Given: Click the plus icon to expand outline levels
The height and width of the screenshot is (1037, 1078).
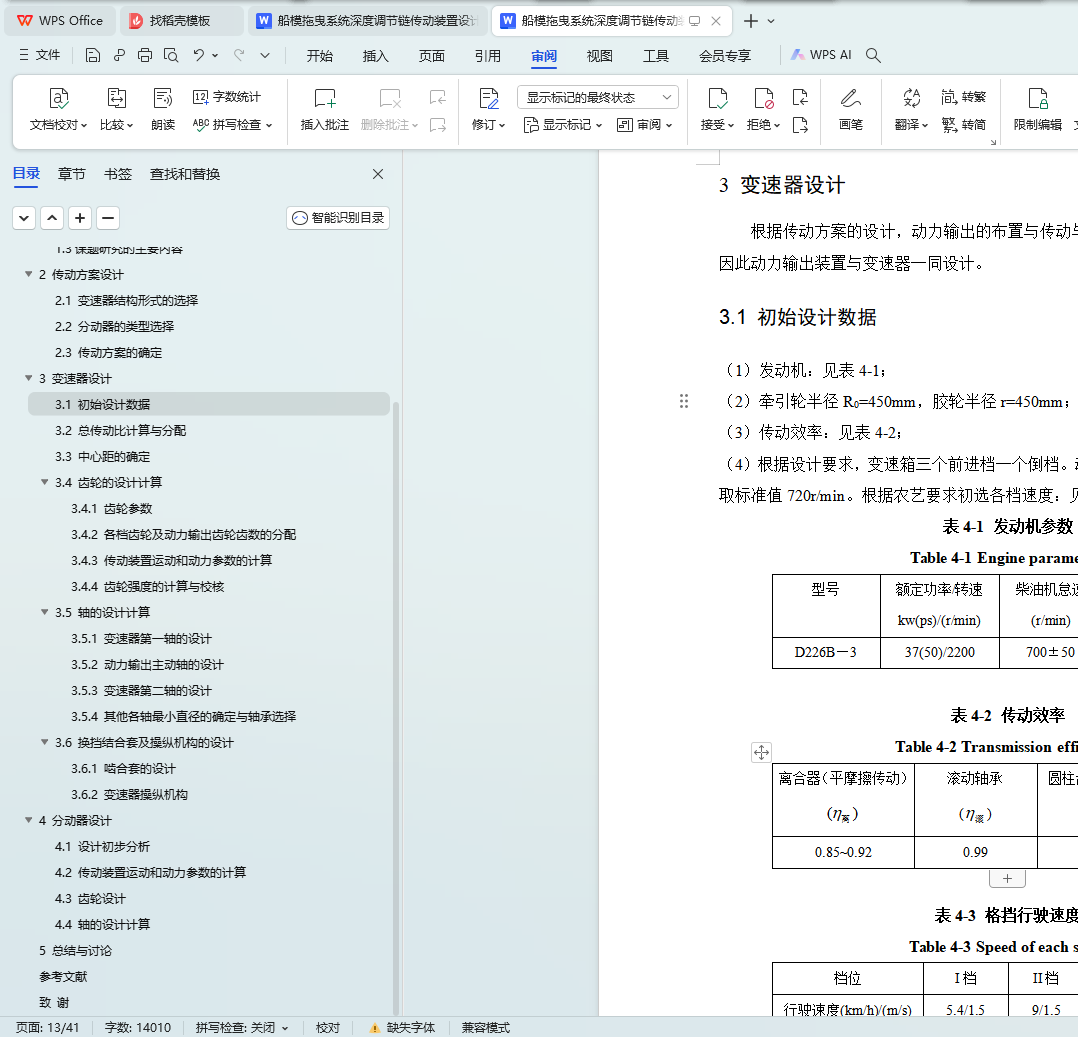Looking at the screenshot, I should coord(80,218).
